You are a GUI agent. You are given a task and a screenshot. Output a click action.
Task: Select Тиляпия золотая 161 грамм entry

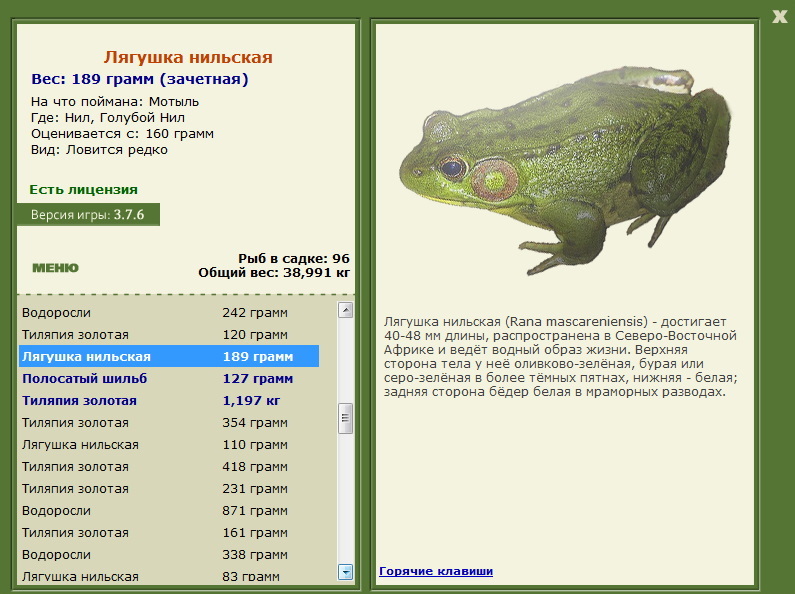pyautogui.click(x=169, y=533)
